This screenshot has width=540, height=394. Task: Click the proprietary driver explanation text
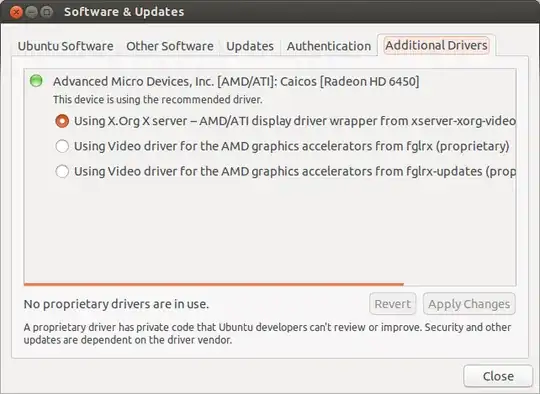click(267, 333)
